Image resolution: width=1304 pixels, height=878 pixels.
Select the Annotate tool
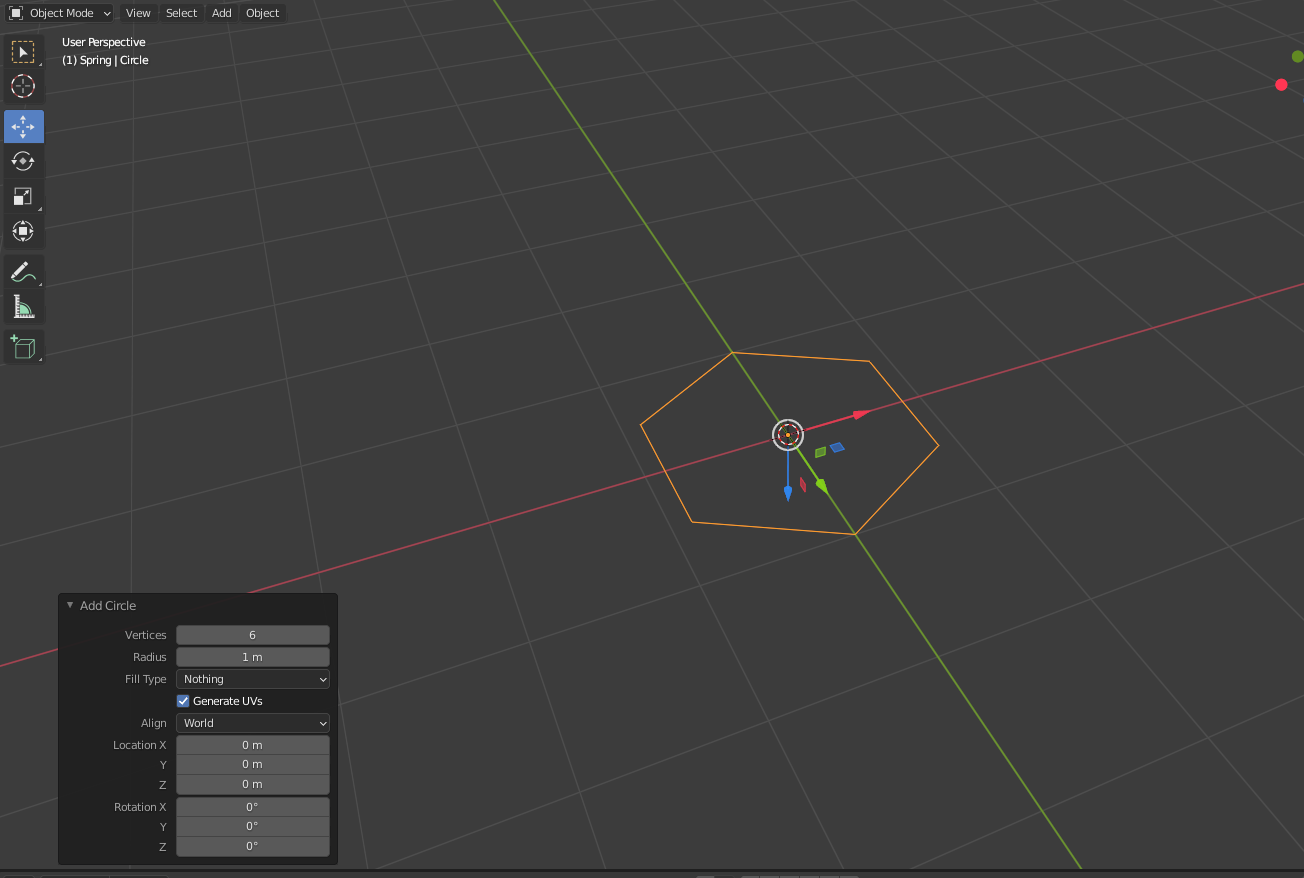click(23, 271)
